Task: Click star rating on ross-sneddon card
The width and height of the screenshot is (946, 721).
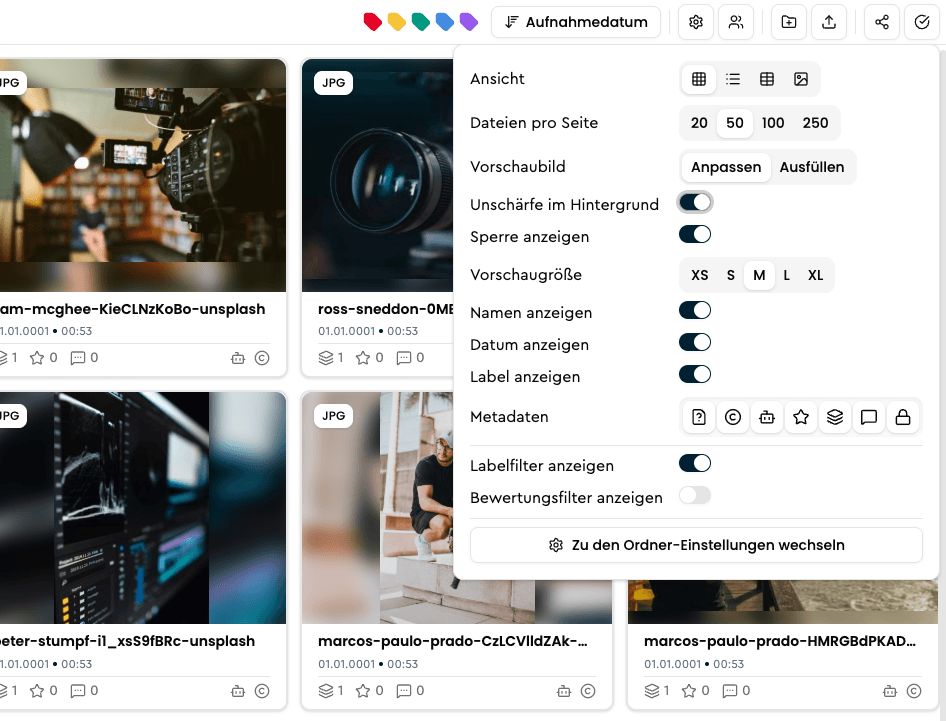Action: coord(363,358)
